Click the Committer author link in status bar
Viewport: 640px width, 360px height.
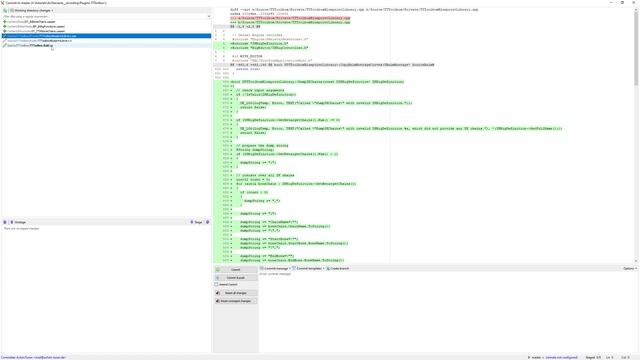33,358
